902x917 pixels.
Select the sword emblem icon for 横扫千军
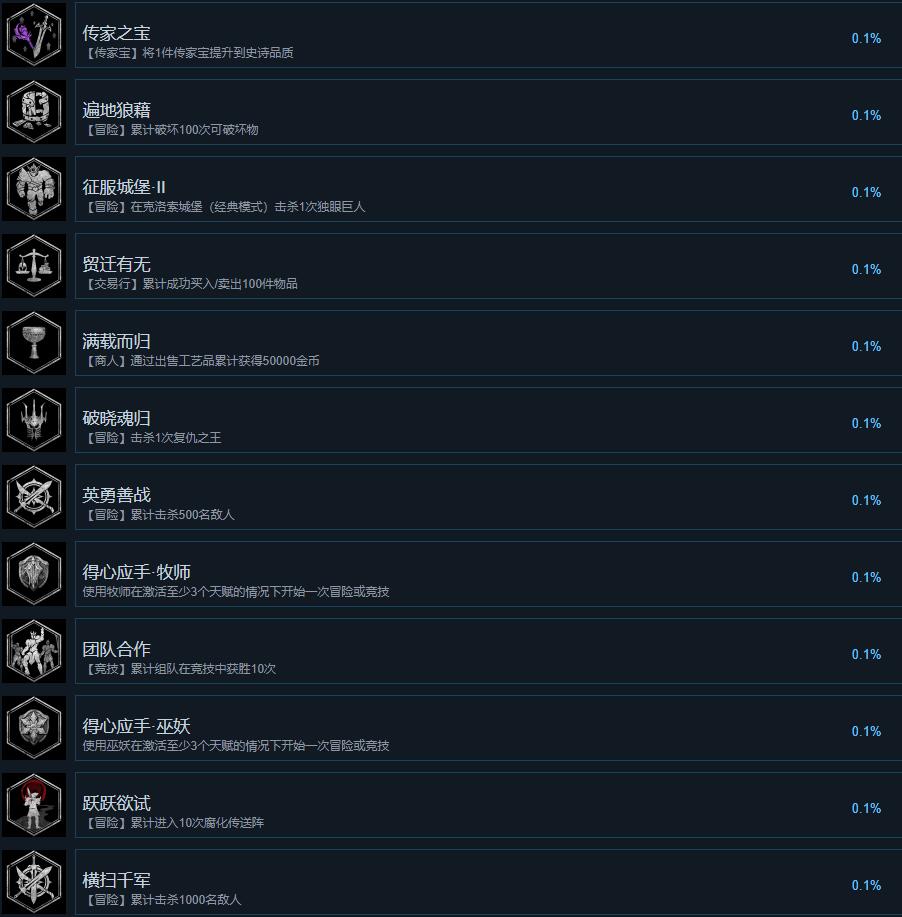(x=34, y=882)
